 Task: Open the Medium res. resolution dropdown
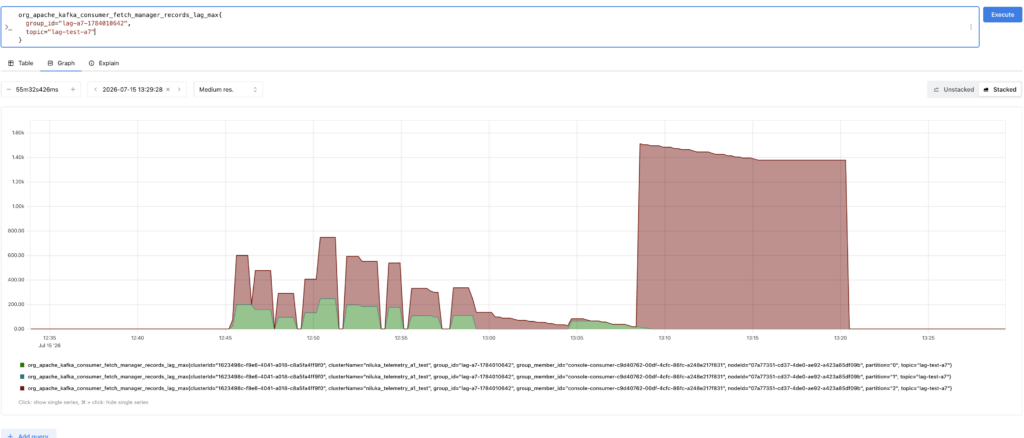click(228, 89)
